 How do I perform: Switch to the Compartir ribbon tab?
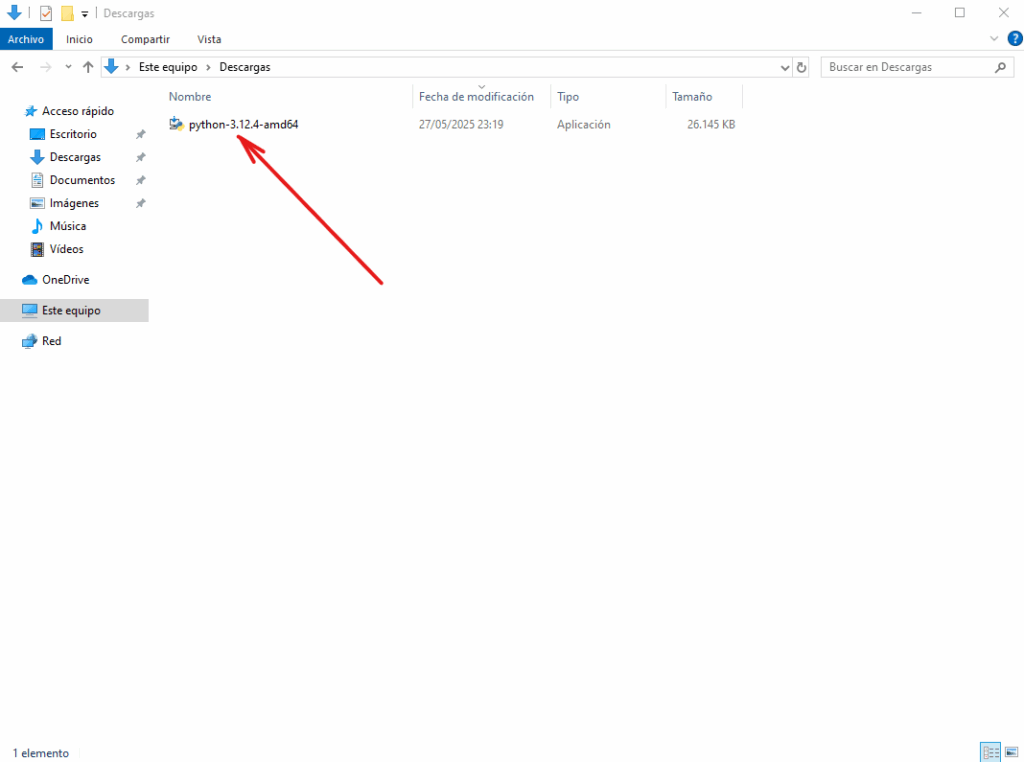145,39
